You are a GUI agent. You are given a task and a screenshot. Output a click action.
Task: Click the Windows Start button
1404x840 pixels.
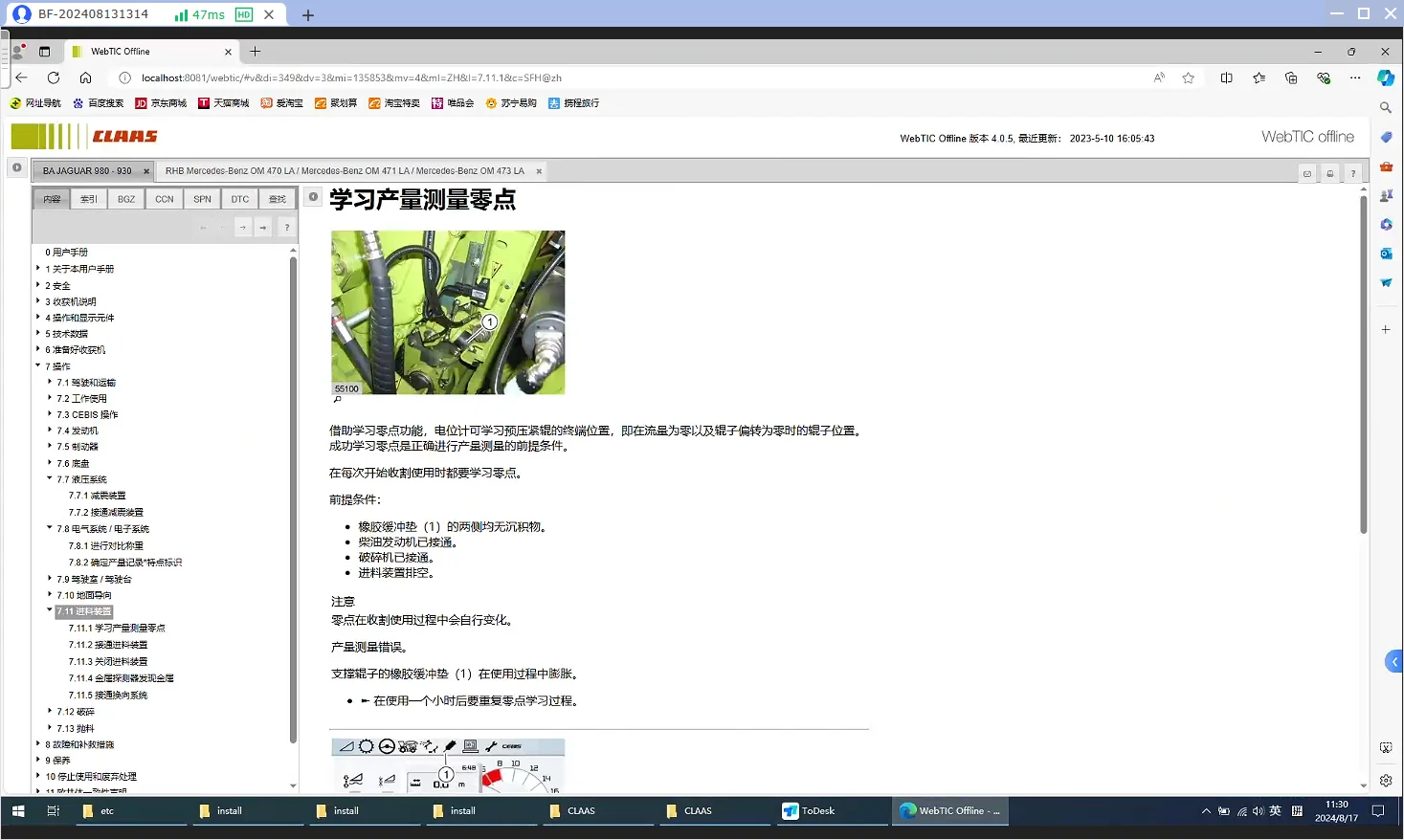click(17, 811)
